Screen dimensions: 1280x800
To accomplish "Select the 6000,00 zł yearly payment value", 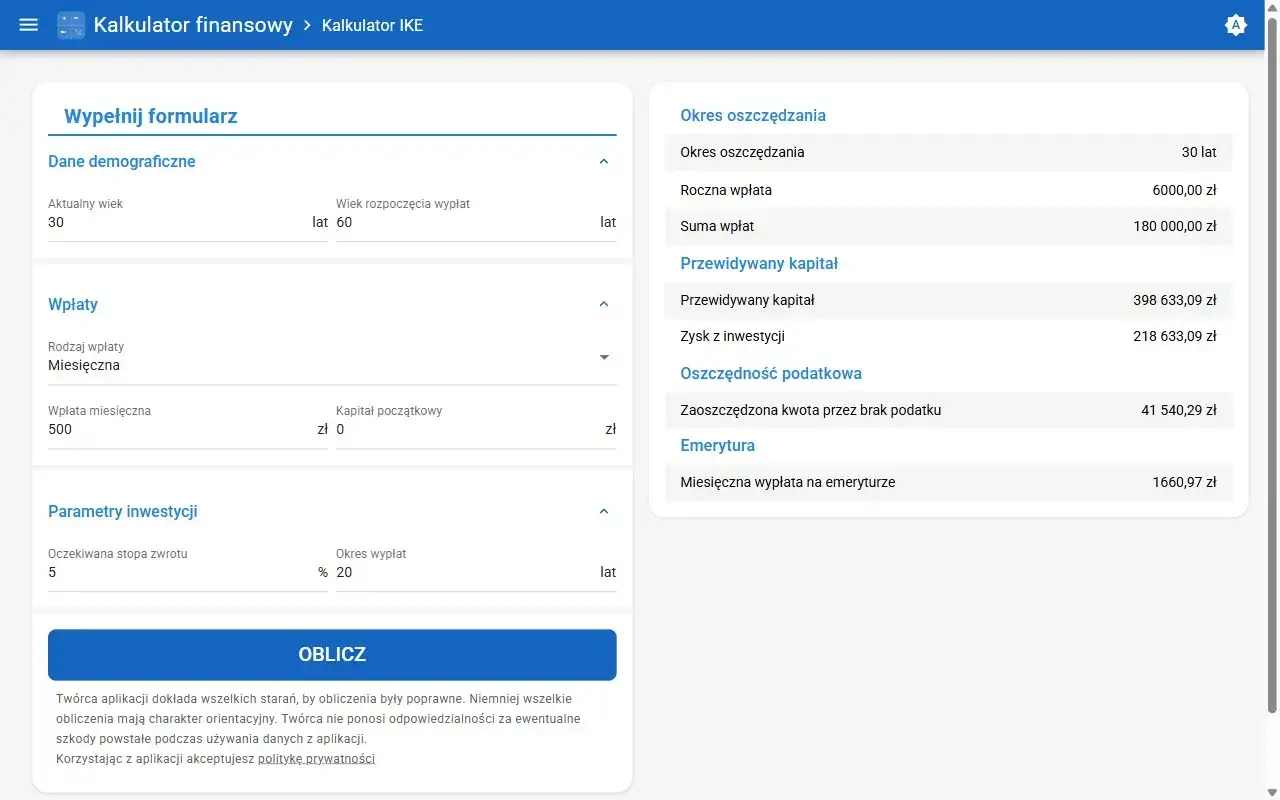I will pyautogui.click(x=1185, y=190).
